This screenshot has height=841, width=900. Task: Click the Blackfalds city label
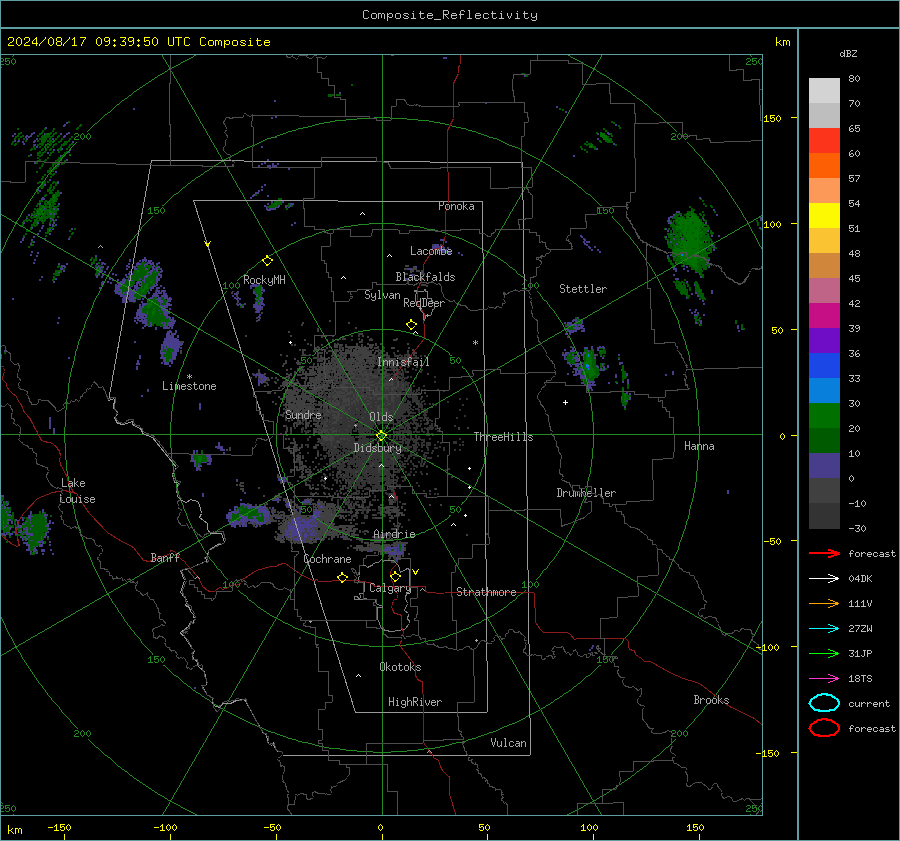pyautogui.click(x=425, y=277)
